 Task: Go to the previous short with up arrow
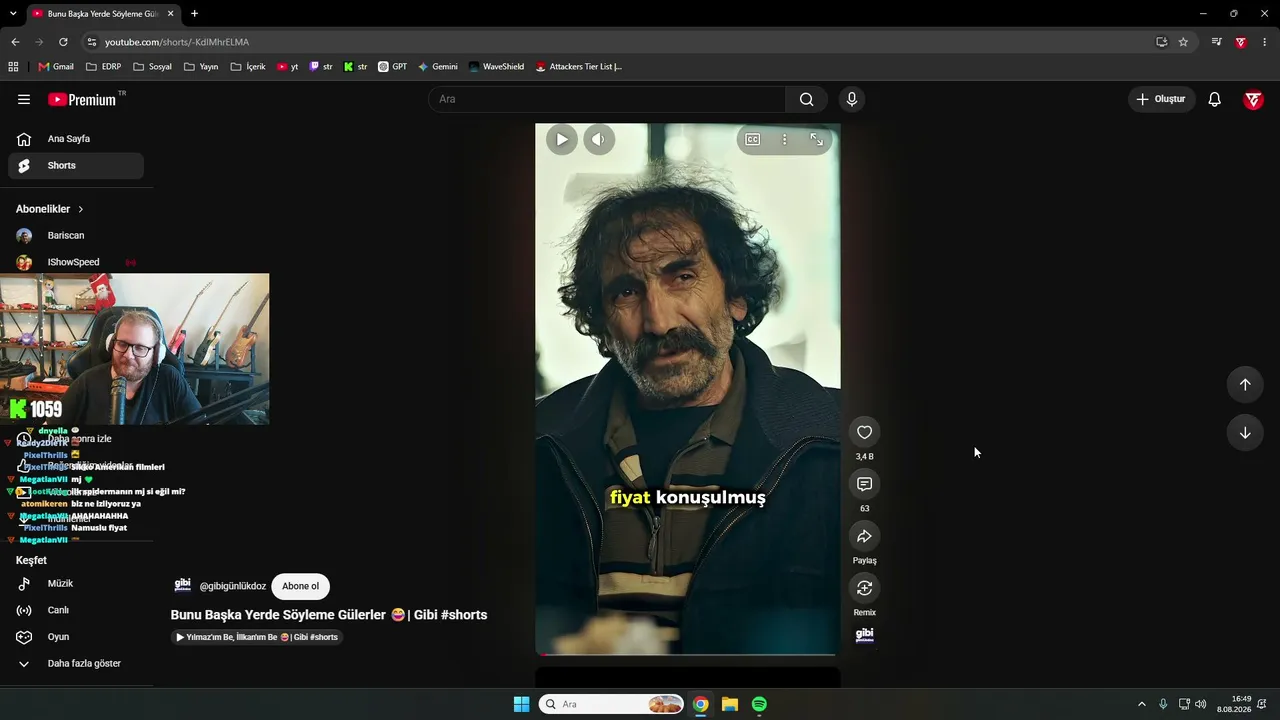tap(1245, 385)
